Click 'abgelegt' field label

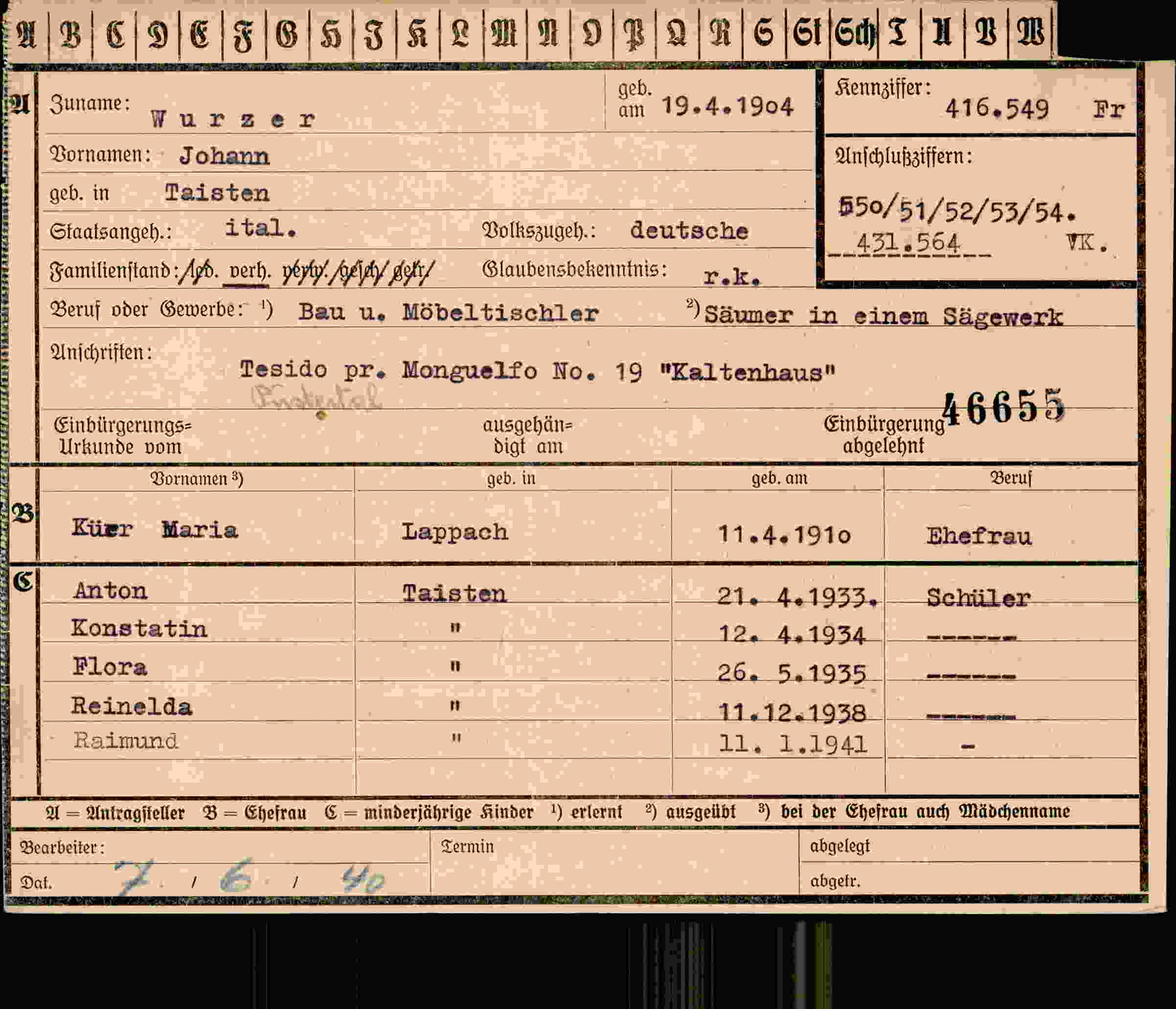(x=839, y=846)
